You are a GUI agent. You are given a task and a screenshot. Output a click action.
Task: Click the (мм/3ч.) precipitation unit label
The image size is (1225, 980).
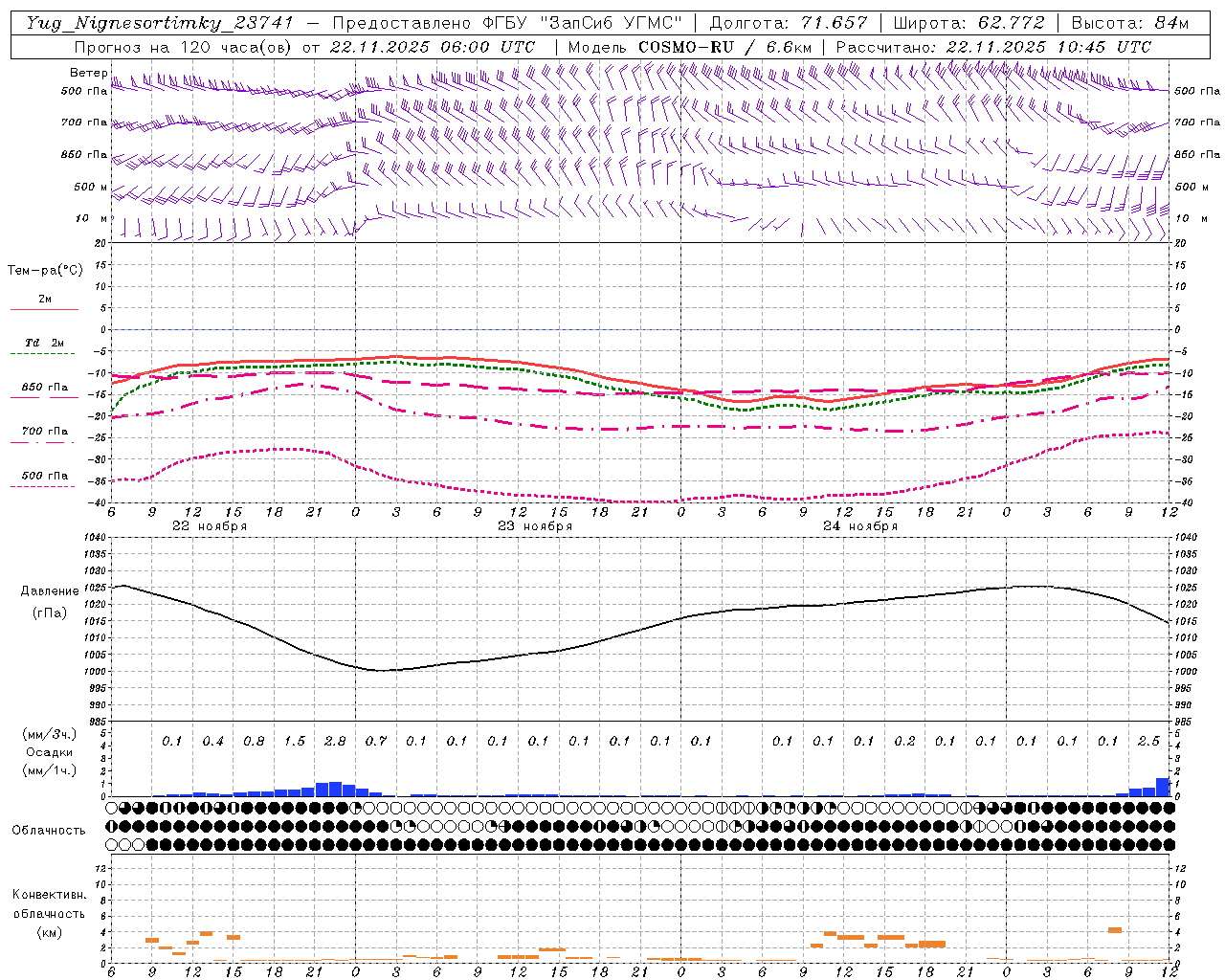tap(50, 734)
